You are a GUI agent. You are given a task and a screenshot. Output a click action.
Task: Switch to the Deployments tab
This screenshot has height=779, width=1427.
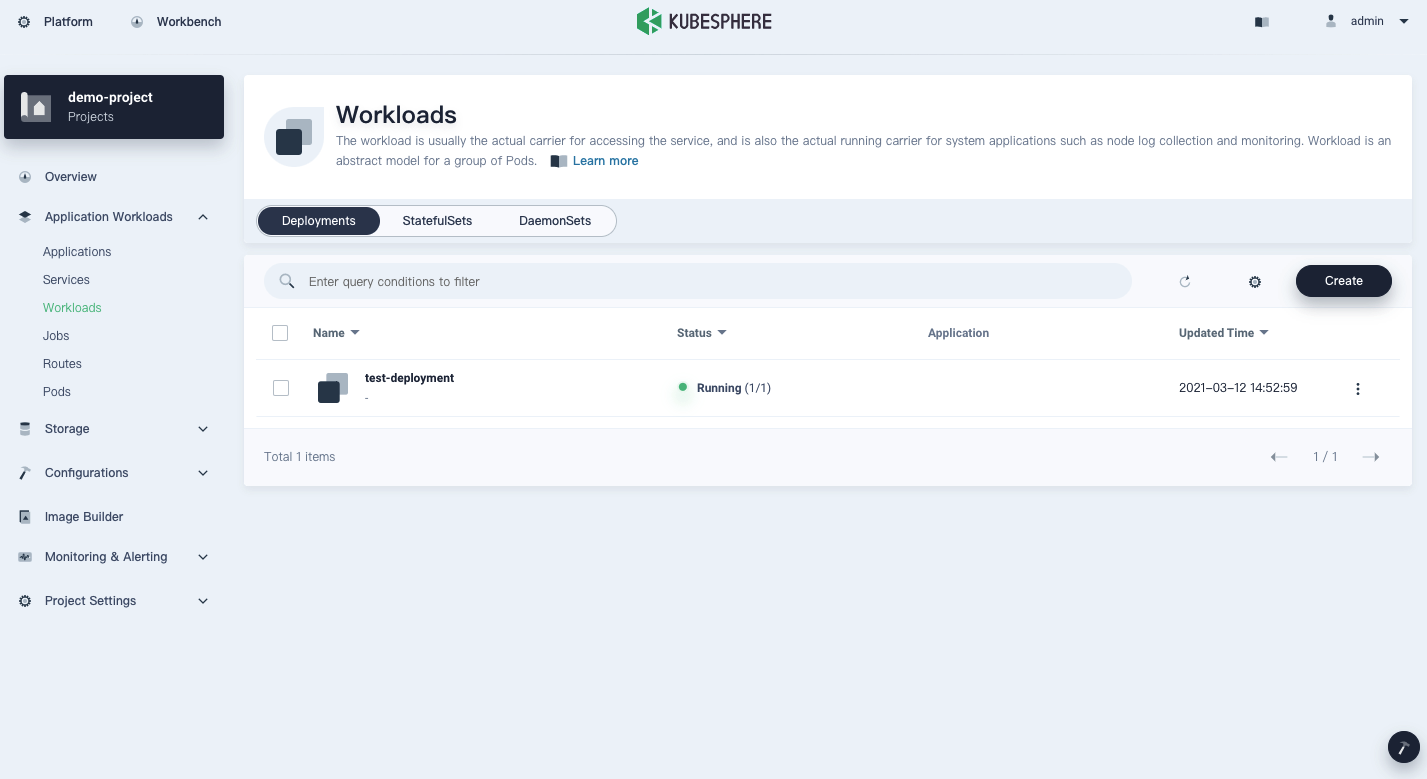point(319,221)
